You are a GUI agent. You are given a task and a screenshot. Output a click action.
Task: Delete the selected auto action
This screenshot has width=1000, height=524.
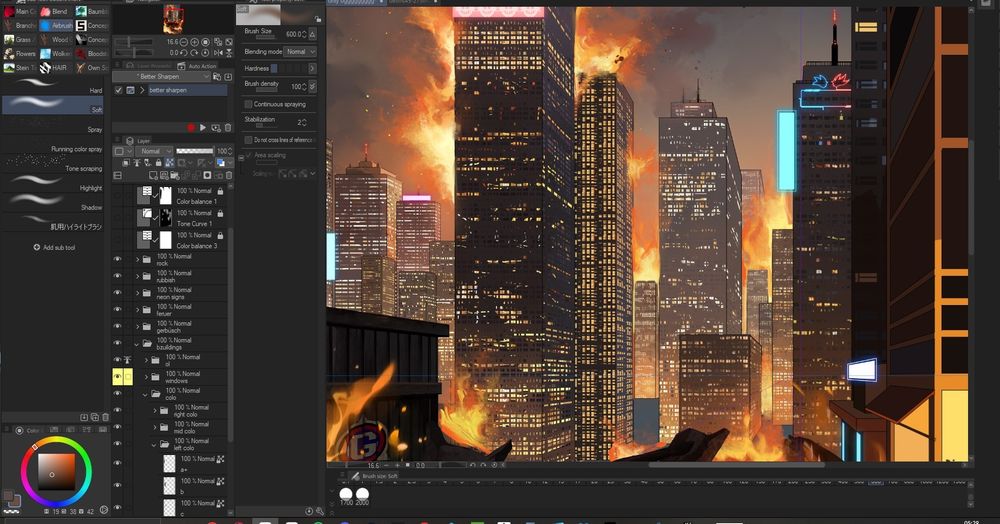(x=228, y=127)
